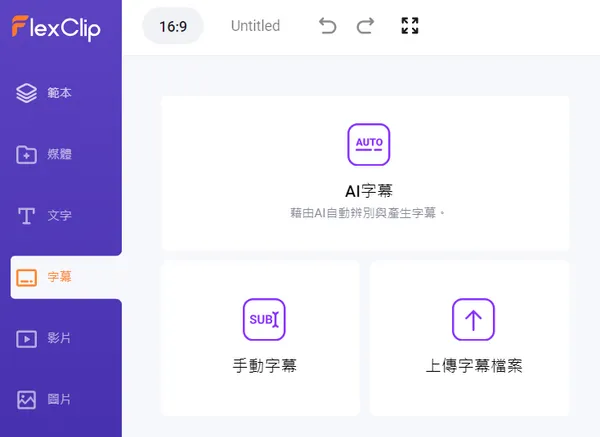The image size is (600, 437).
Task: Select the 媒體 sidebar label
Action: click(x=59, y=154)
